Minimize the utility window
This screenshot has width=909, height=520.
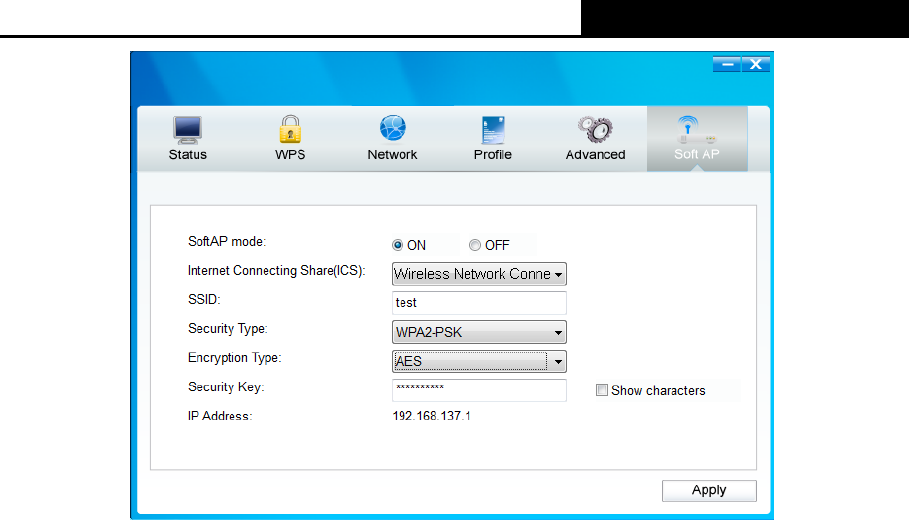[x=727, y=64]
